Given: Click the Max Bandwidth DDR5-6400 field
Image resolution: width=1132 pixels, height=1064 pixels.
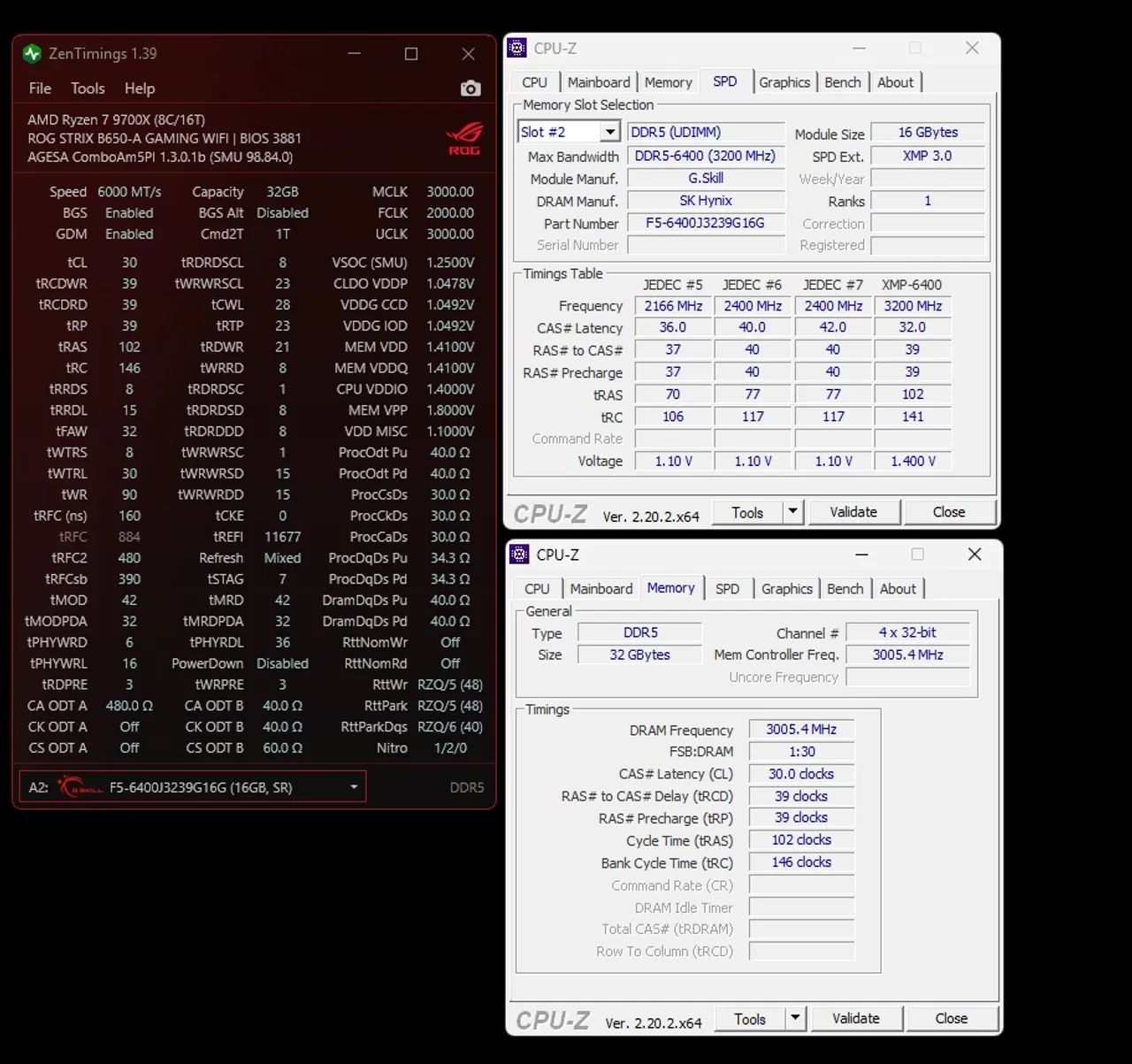Looking at the screenshot, I should pos(707,156).
